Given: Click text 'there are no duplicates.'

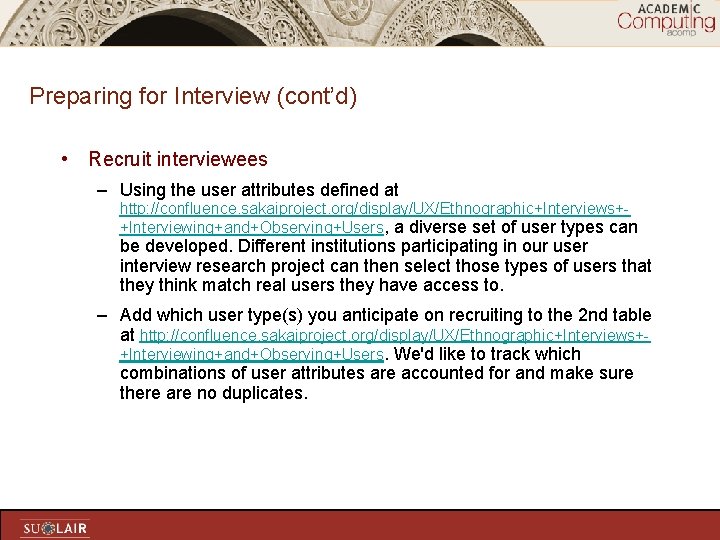Looking at the screenshot, I should point(214,393).
